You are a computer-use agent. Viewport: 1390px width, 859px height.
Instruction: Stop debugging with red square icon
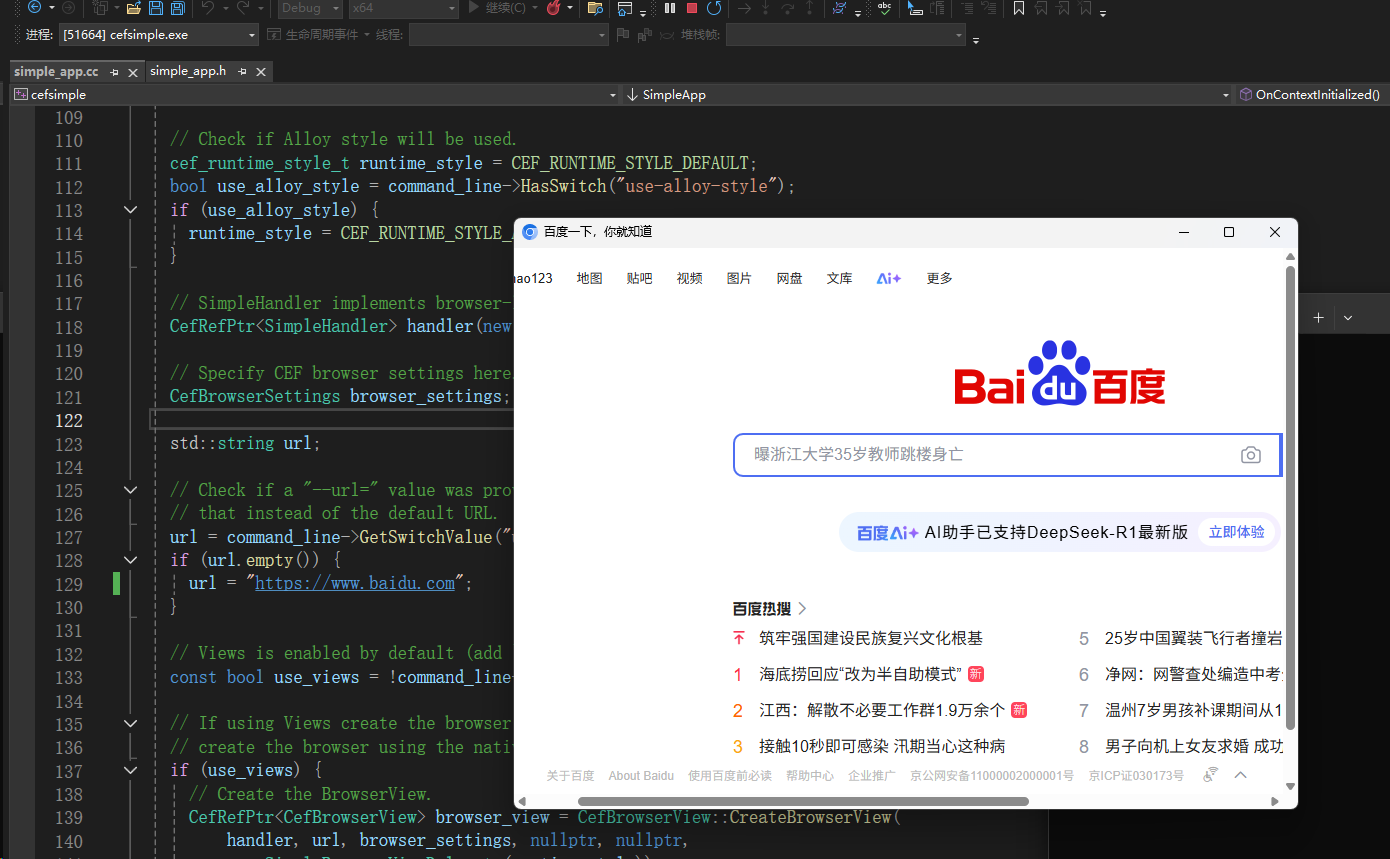coord(692,8)
